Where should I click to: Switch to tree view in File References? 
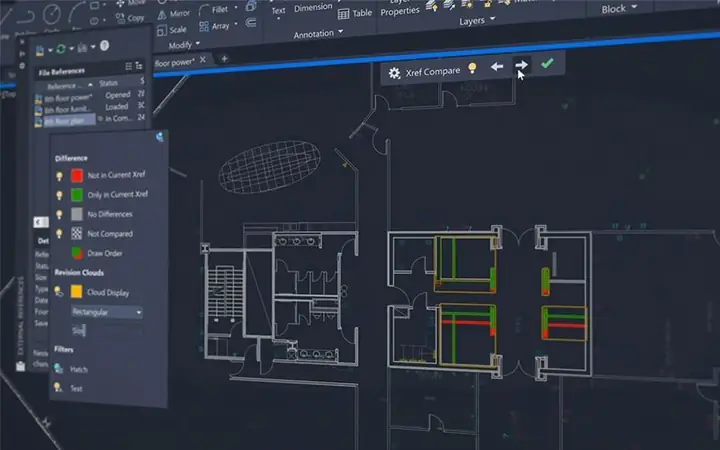pyautogui.click(x=139, y=66)
